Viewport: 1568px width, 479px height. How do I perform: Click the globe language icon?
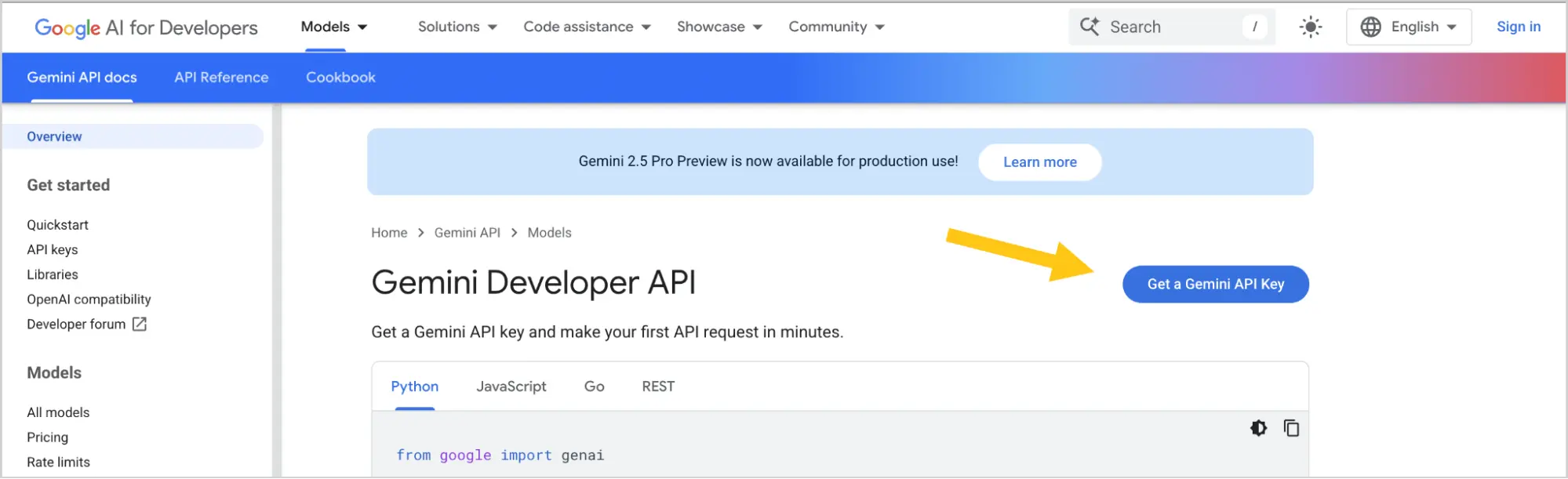(x=1370, y=27)
